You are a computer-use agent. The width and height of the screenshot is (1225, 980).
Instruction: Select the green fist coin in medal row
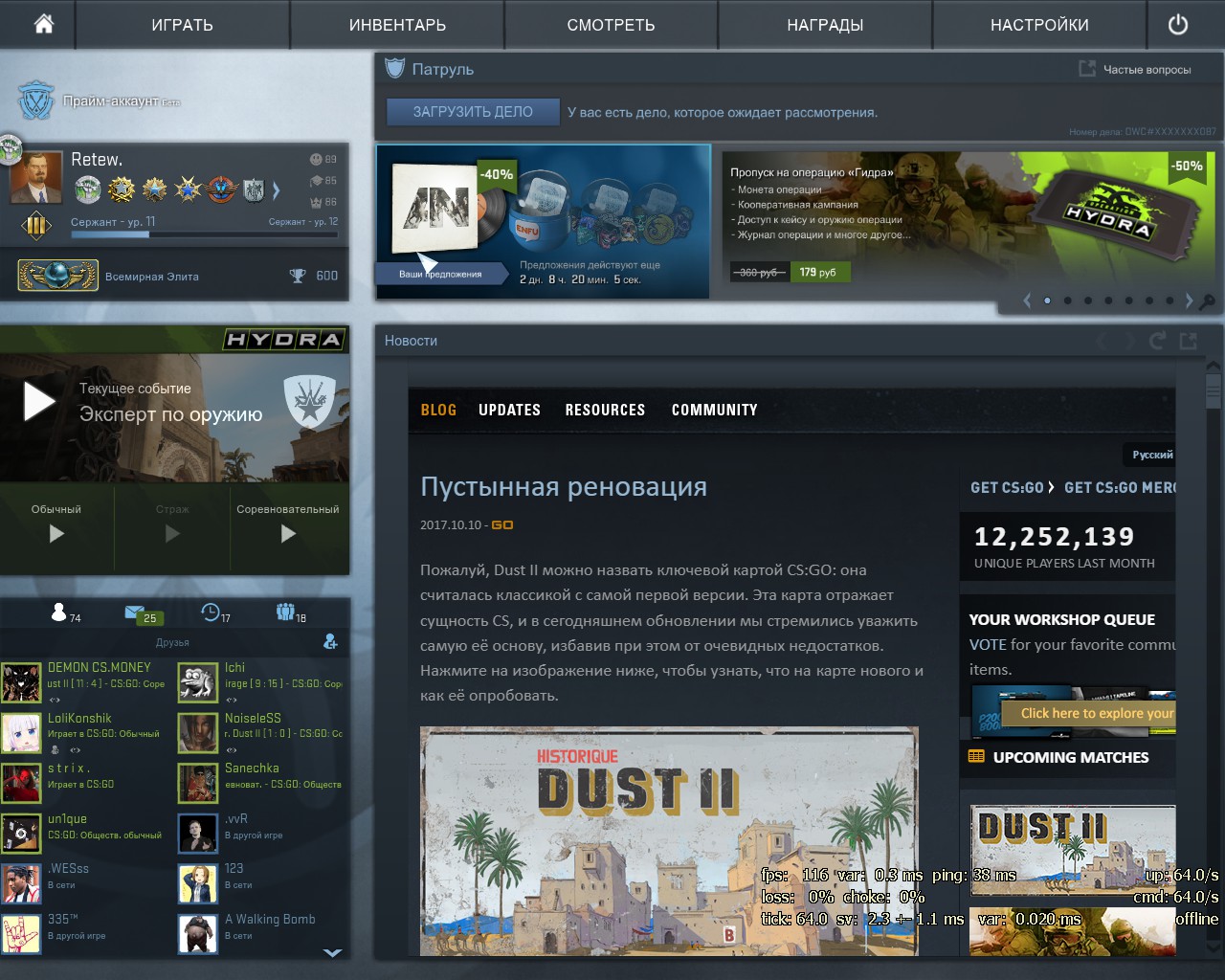click(x=88, y=189)
